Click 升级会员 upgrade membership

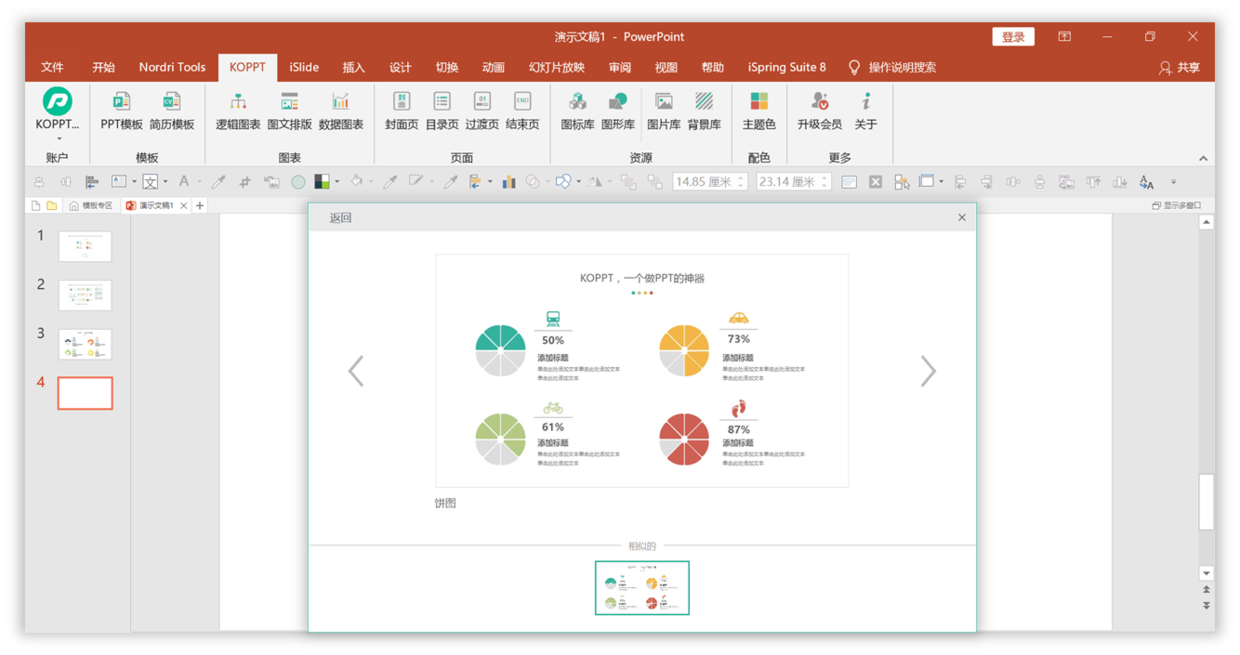819,110
